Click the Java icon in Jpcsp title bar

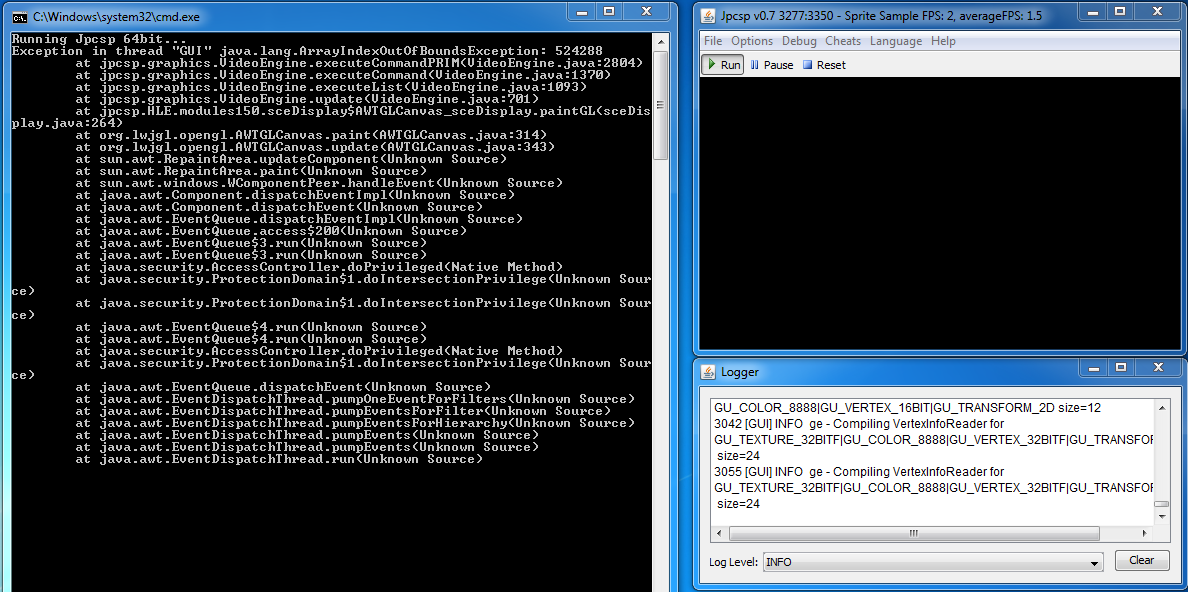click(708, 16)
